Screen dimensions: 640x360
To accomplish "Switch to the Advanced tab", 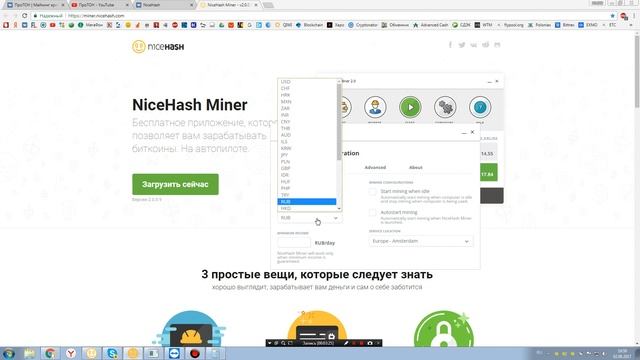I will point(375,167).
